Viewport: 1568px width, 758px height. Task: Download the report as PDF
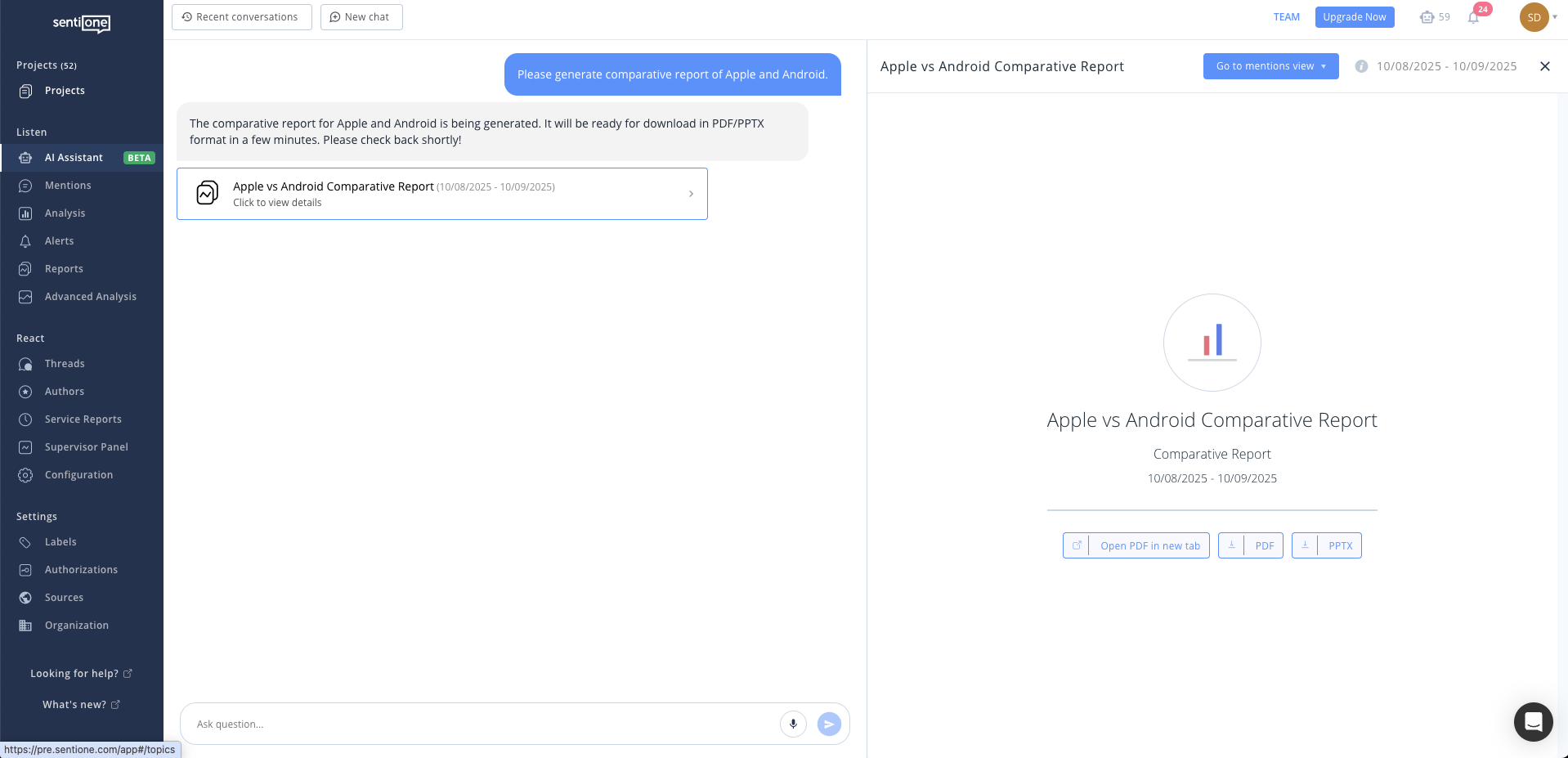1251,545
